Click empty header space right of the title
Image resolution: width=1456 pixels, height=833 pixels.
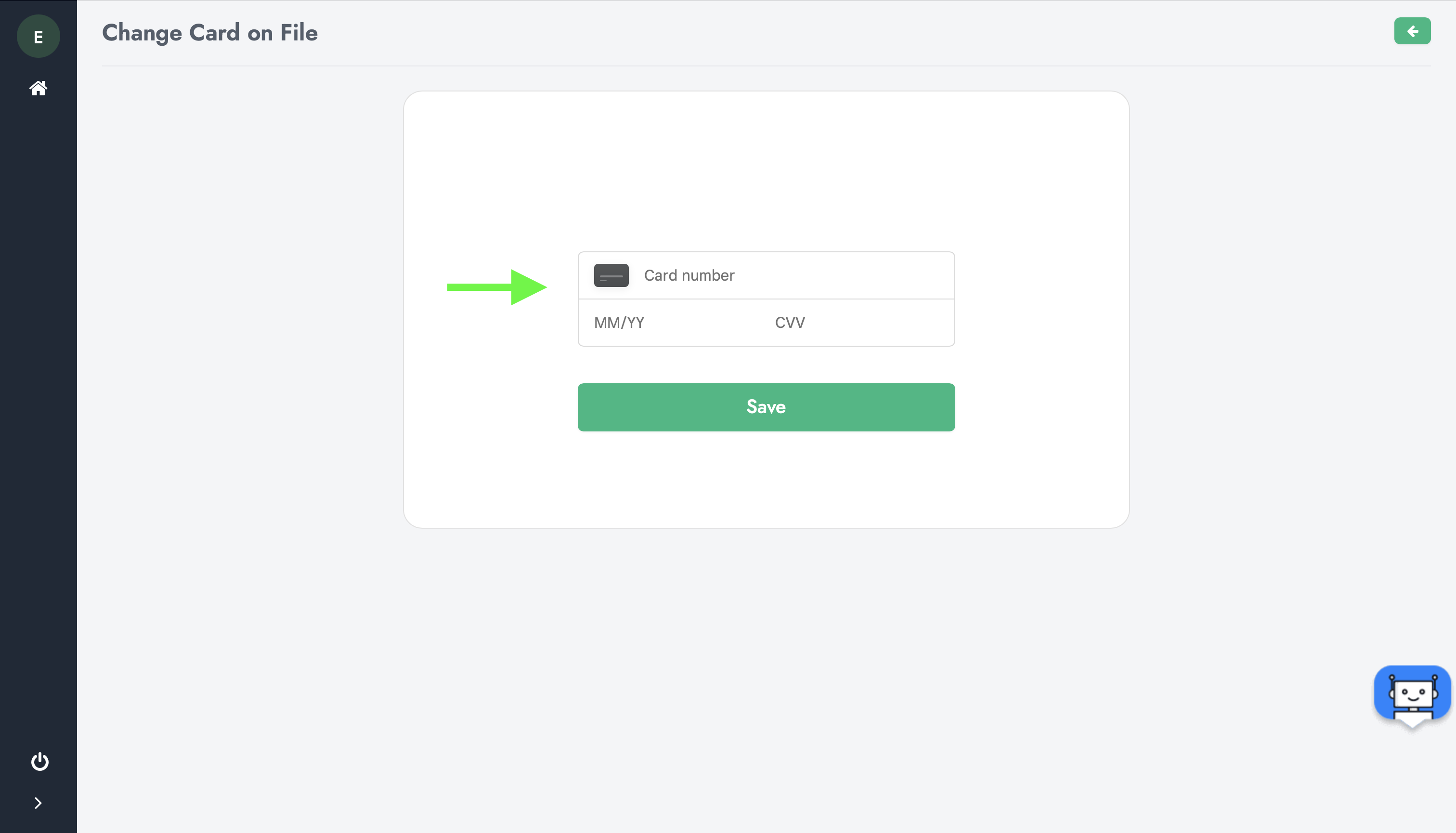point(801,33)
